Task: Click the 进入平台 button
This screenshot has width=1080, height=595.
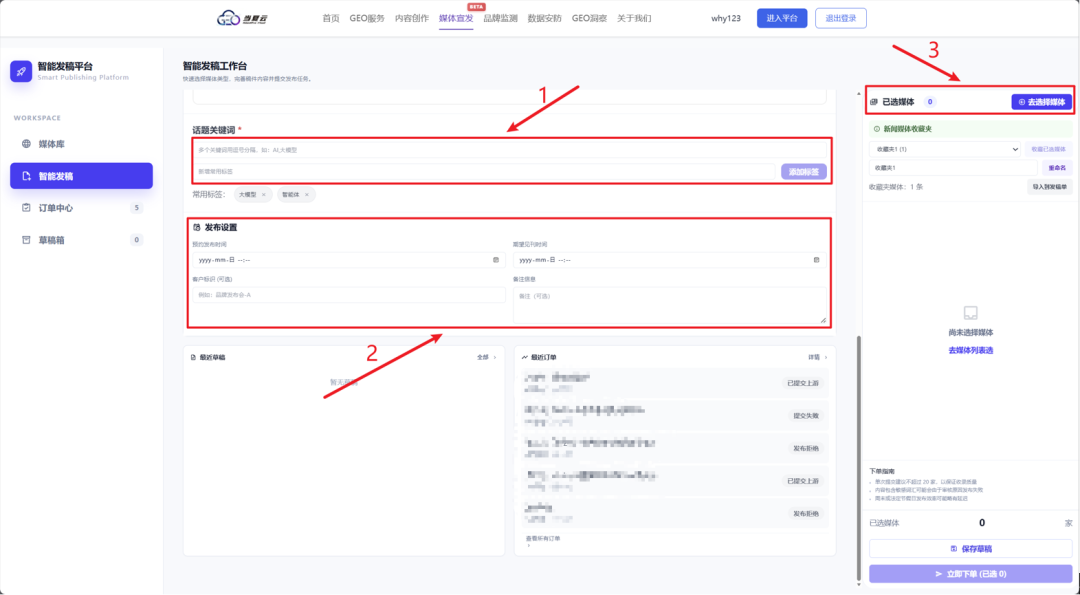Action: pos(782,19)
